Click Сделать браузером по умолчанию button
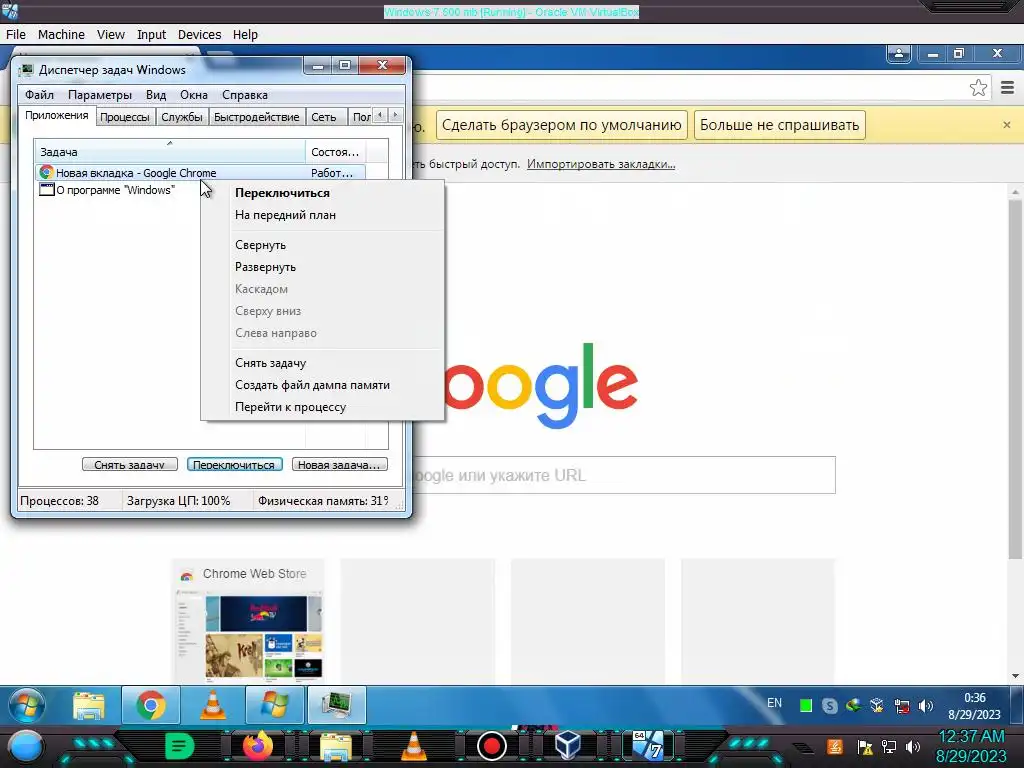The width and height of the screenshot is (1024, 768). pos(562,125)
